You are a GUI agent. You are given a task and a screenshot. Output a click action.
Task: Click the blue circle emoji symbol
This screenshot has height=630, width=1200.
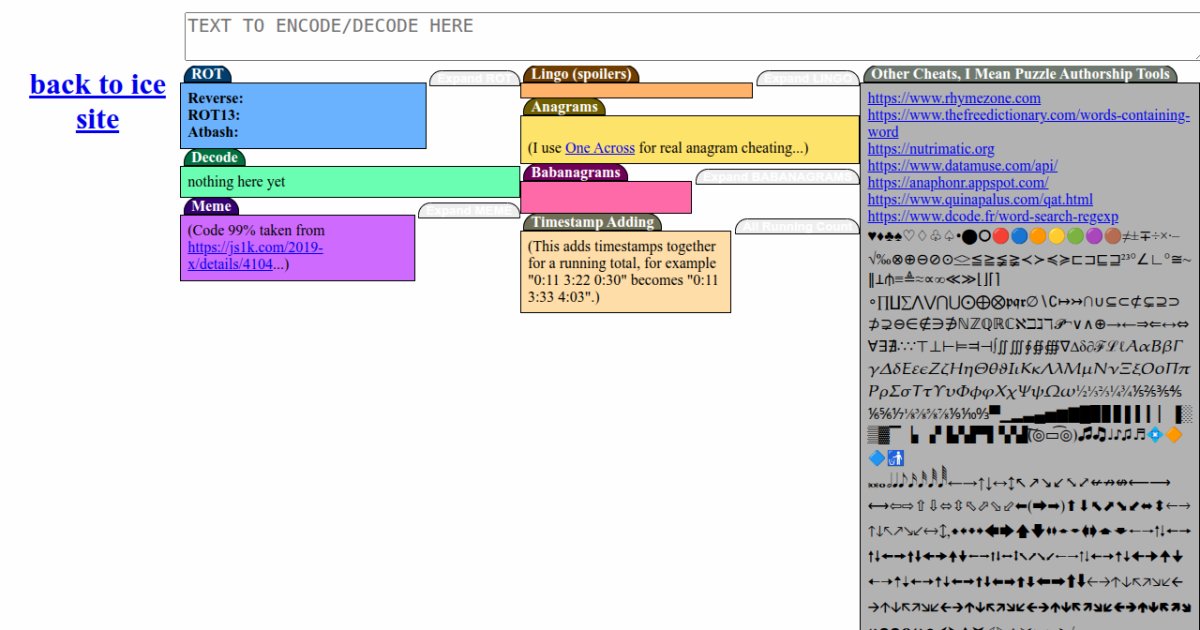[x=1019, y=237]
